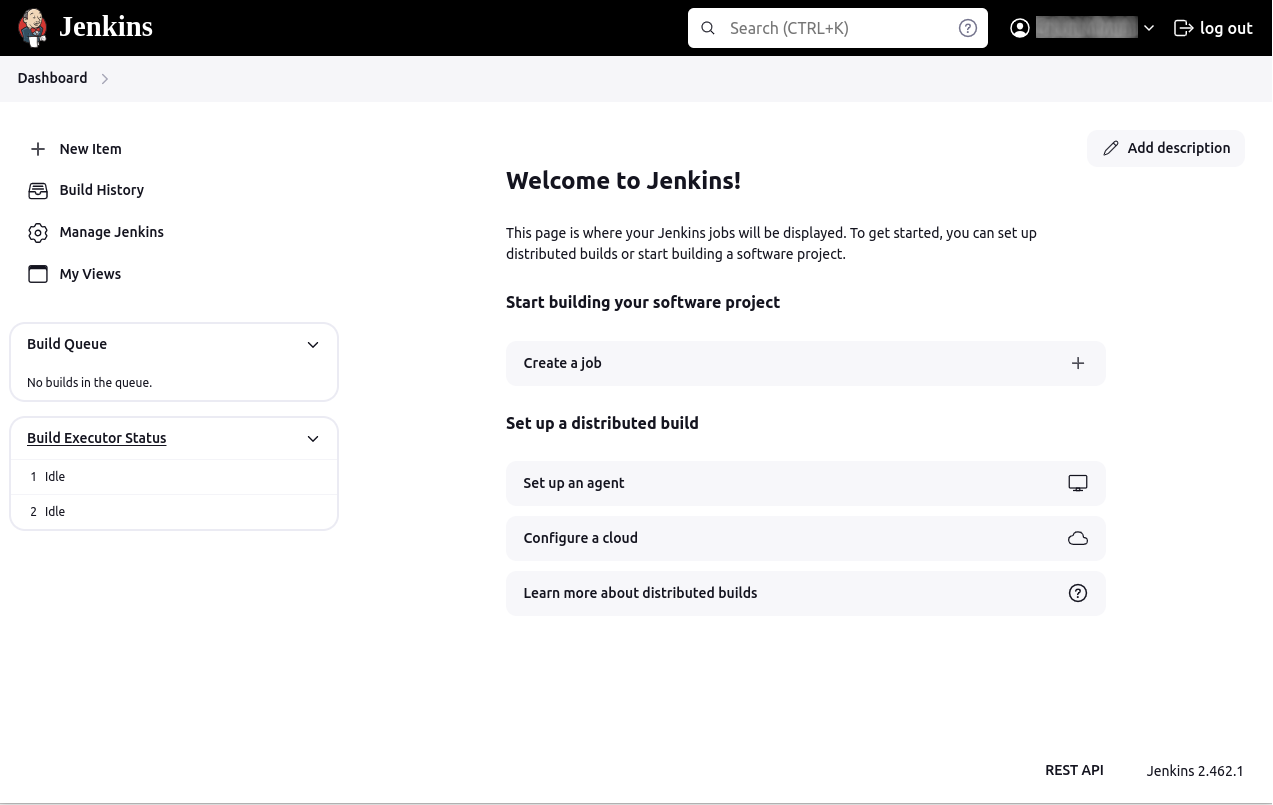Click the plus icon on Create a job

pos(1077,363)
